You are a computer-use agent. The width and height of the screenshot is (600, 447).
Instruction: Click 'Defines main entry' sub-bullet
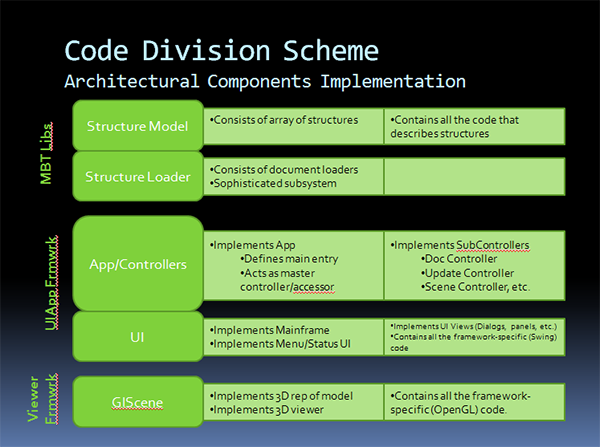(289, 259)
